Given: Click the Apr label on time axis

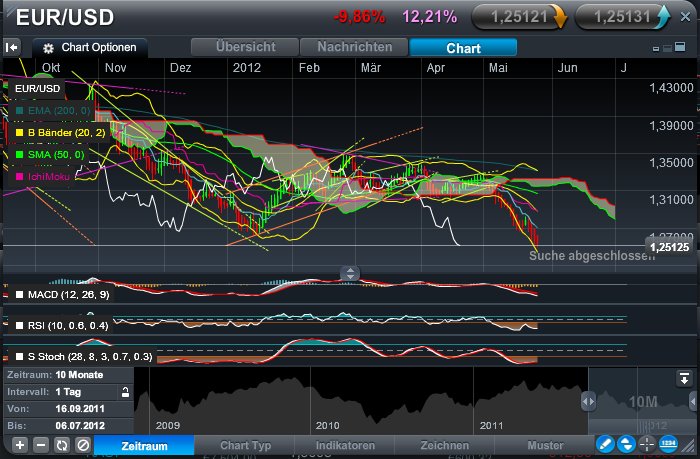Looking at the screenshot, I should [436, 68].
